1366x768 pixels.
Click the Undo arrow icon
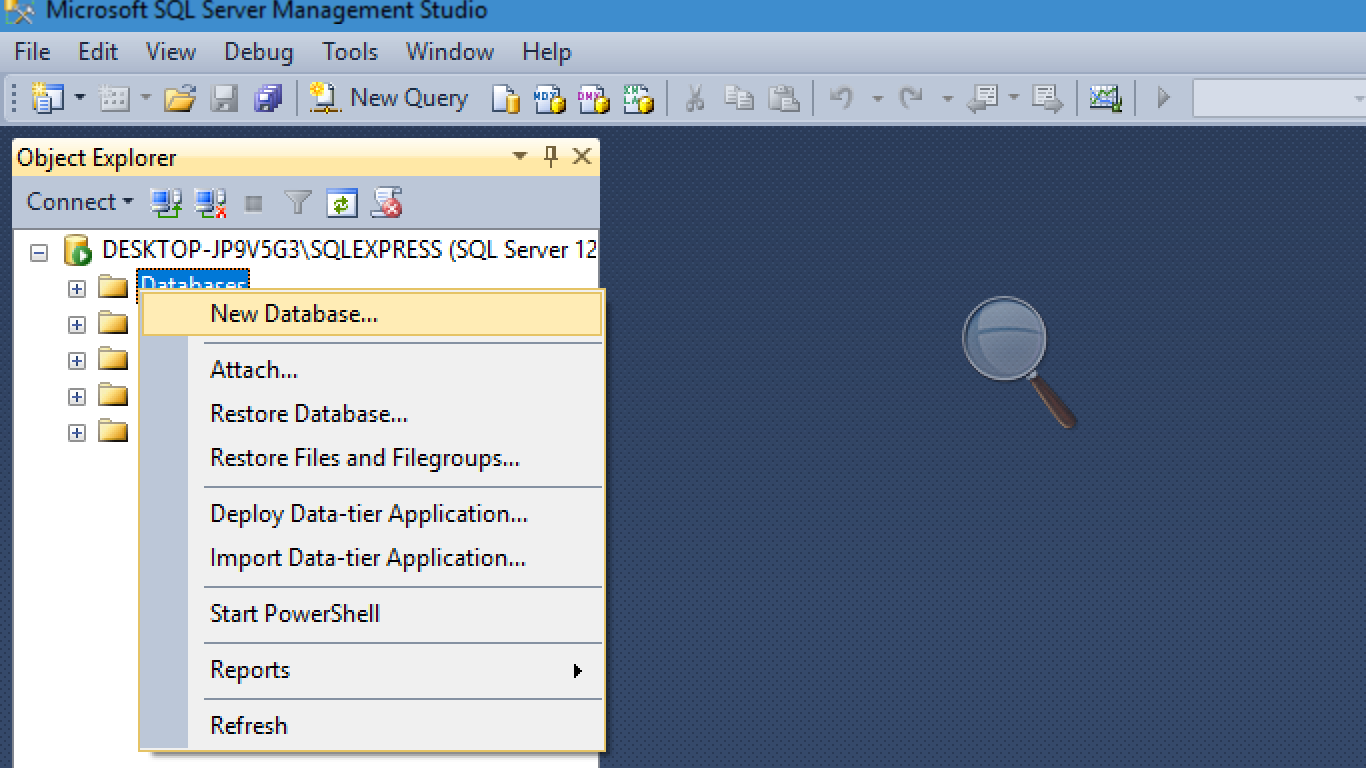841,98
